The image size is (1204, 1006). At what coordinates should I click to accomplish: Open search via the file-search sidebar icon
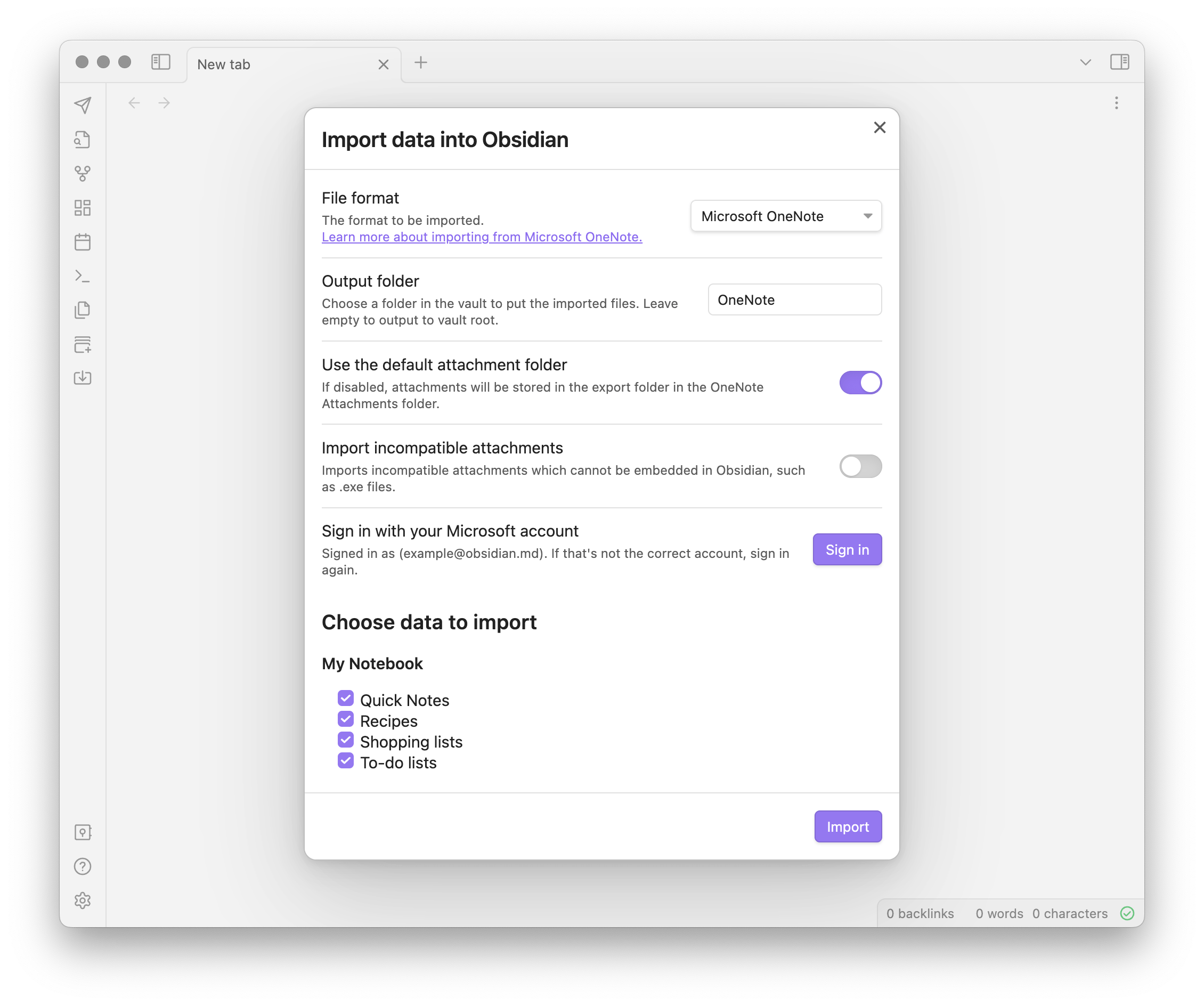[83, 140]
